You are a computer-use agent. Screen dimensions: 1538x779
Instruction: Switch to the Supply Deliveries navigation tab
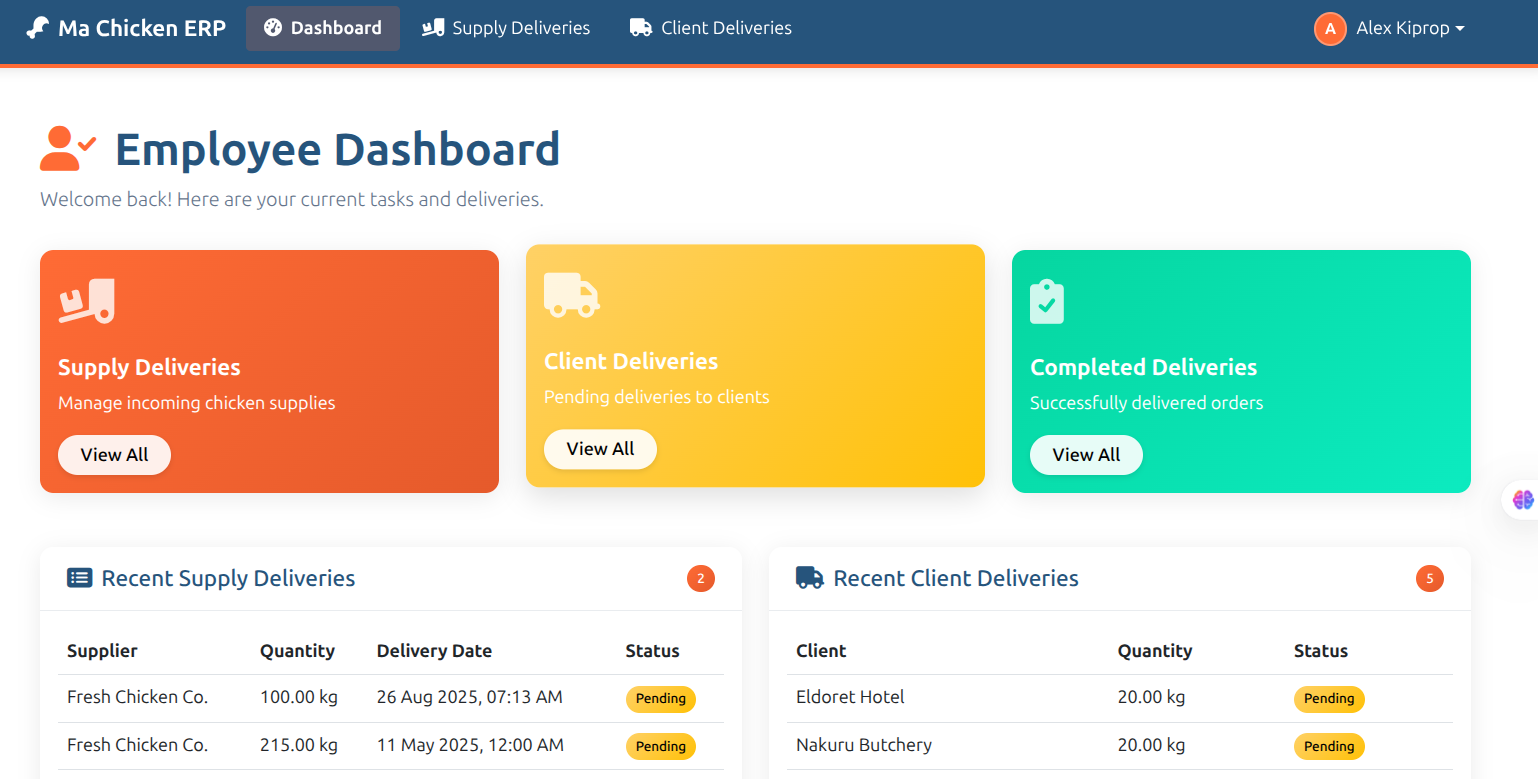[x=506, y=28]
